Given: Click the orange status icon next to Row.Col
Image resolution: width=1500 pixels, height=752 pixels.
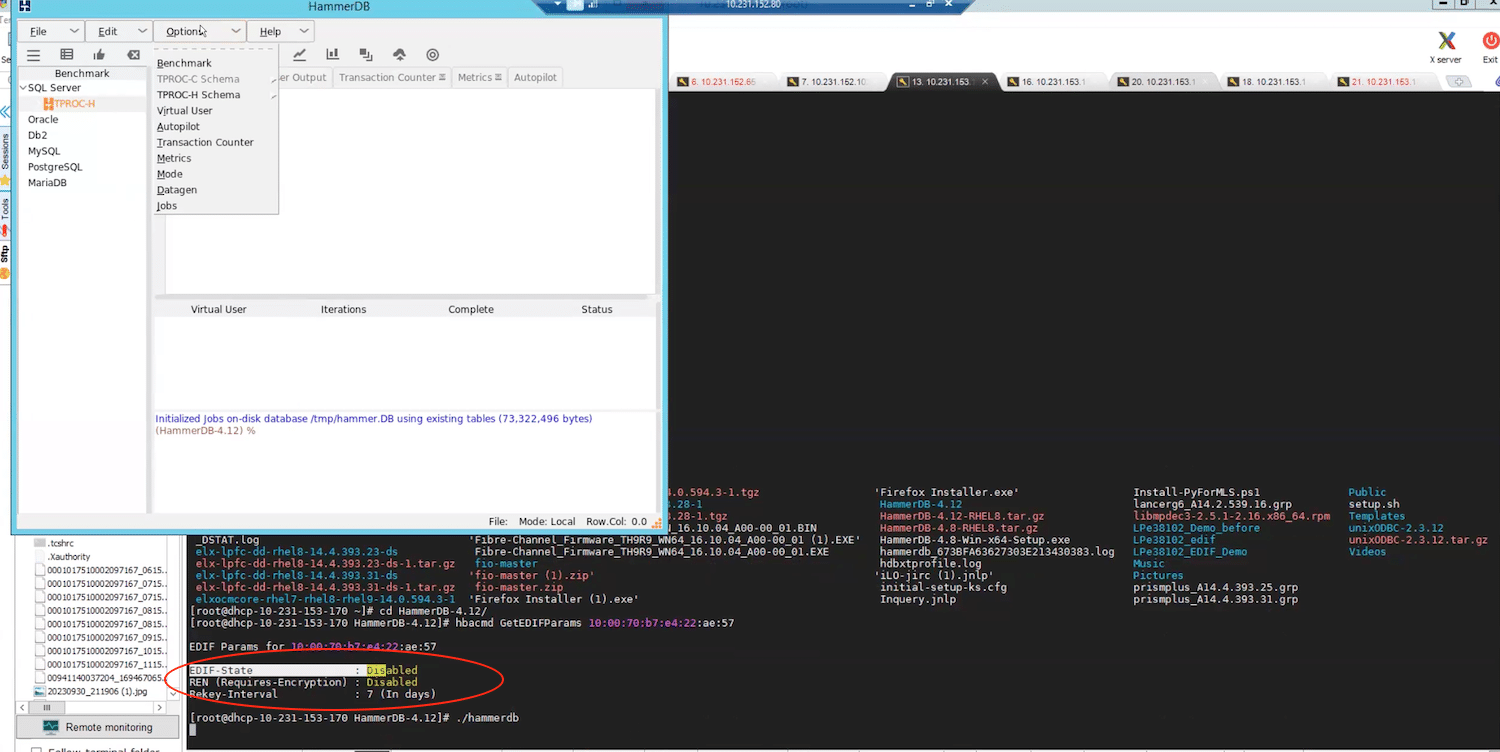Looking at the screenshot, I should (657, 521).
